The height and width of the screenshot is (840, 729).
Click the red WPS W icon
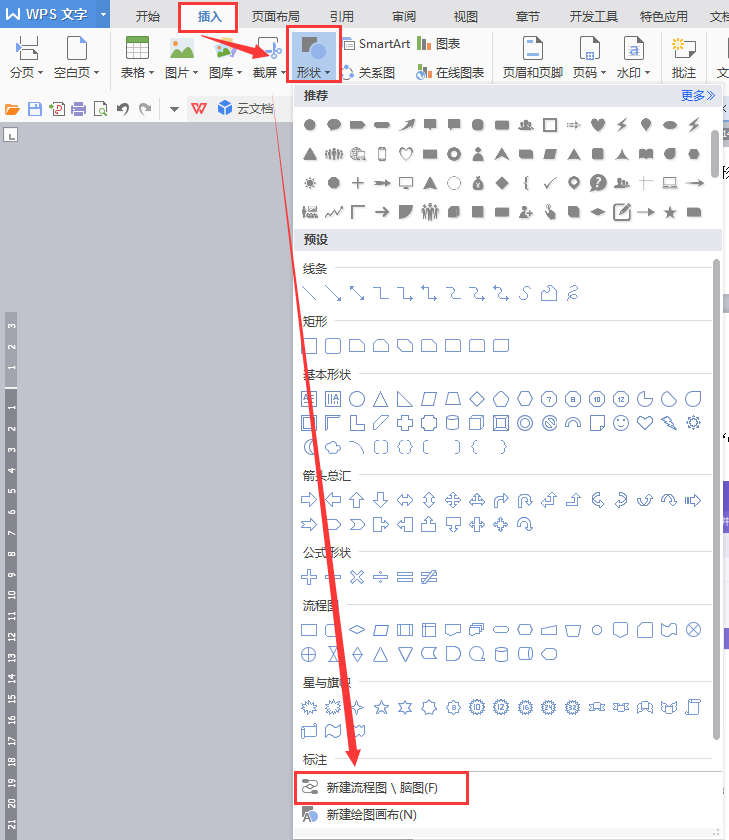point(199,109)
